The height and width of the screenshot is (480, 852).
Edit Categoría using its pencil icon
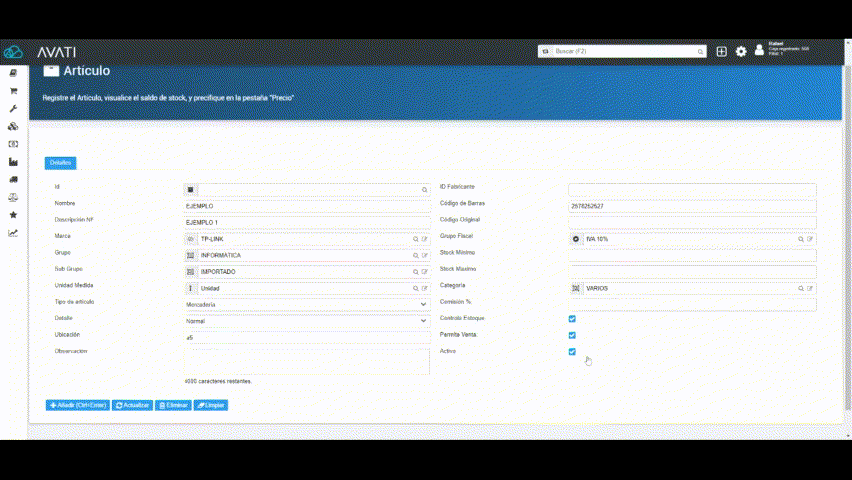pos(810,289)
